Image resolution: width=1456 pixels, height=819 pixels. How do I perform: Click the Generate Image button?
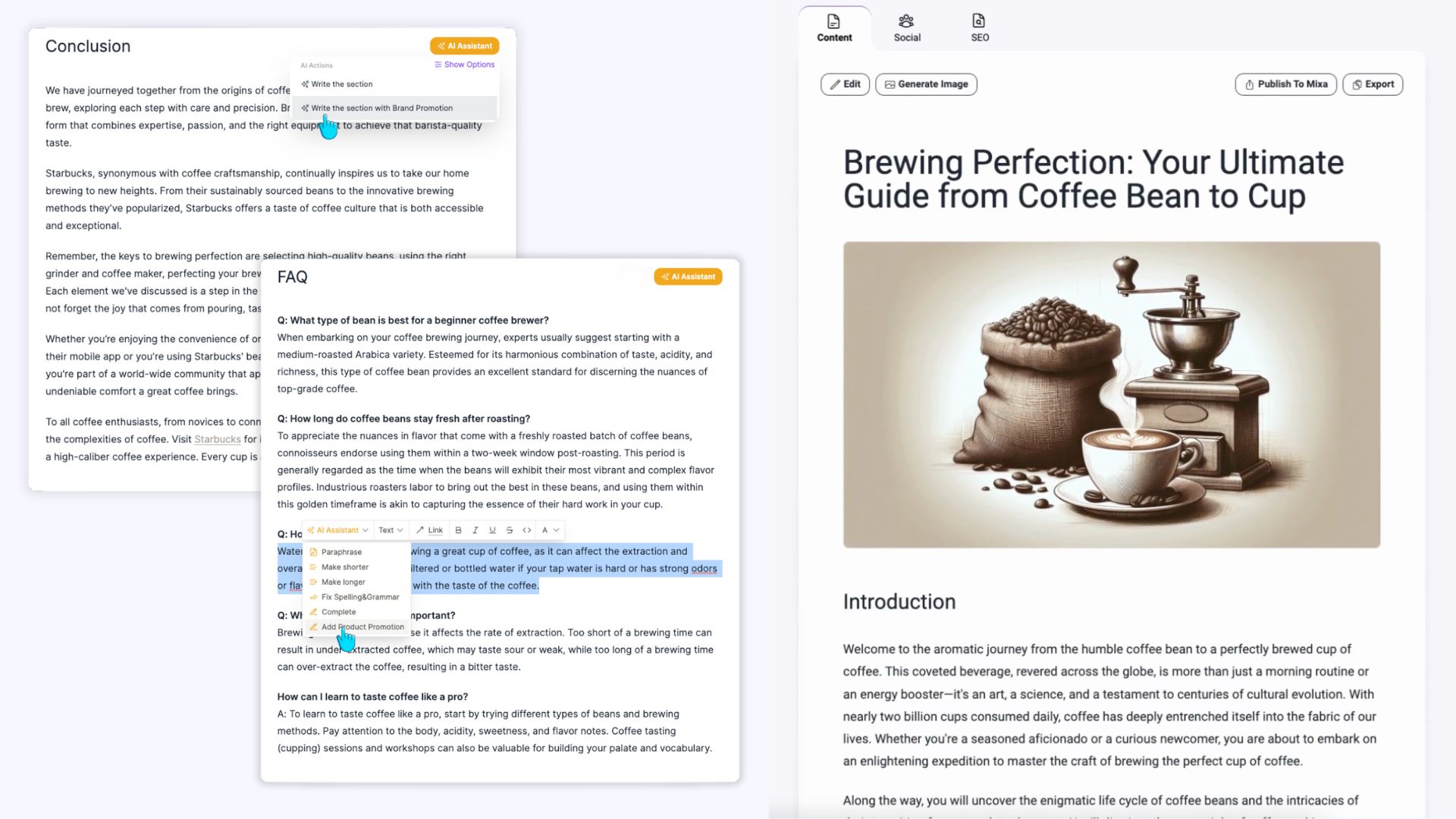(x=926, y=84)
